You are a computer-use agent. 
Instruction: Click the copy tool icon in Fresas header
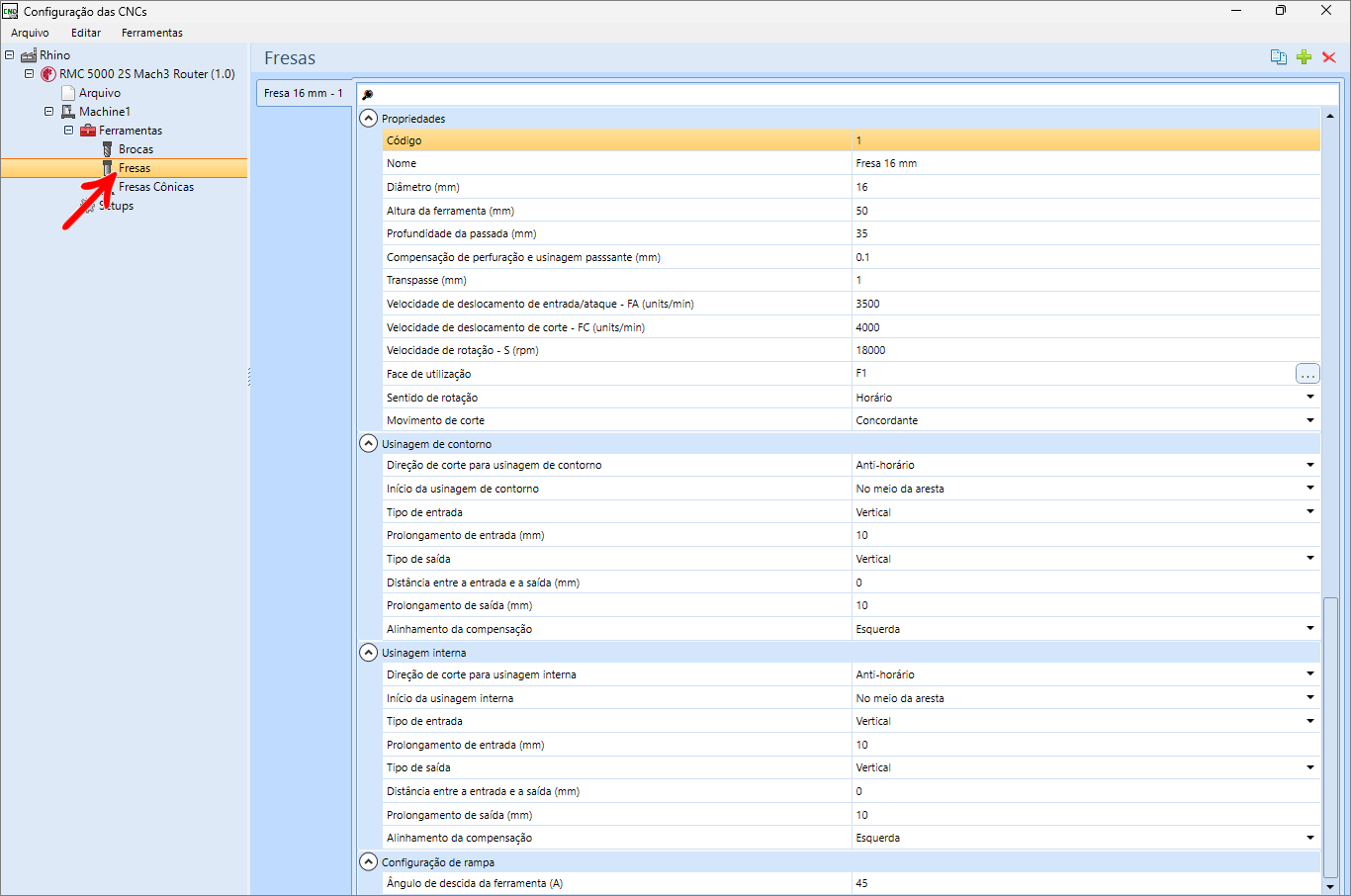pos(1278,57)
